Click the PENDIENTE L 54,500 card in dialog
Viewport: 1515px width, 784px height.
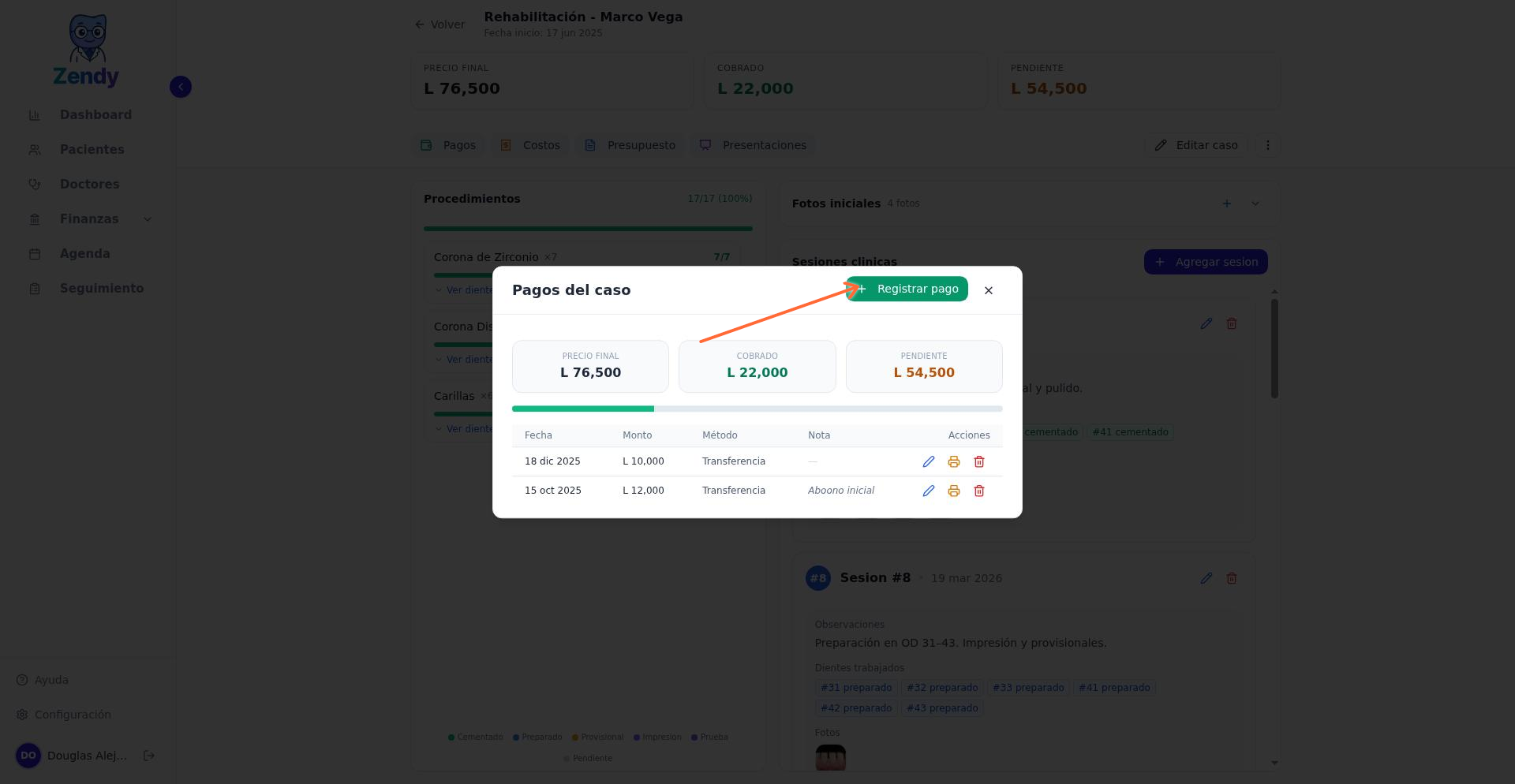[924, 366]
